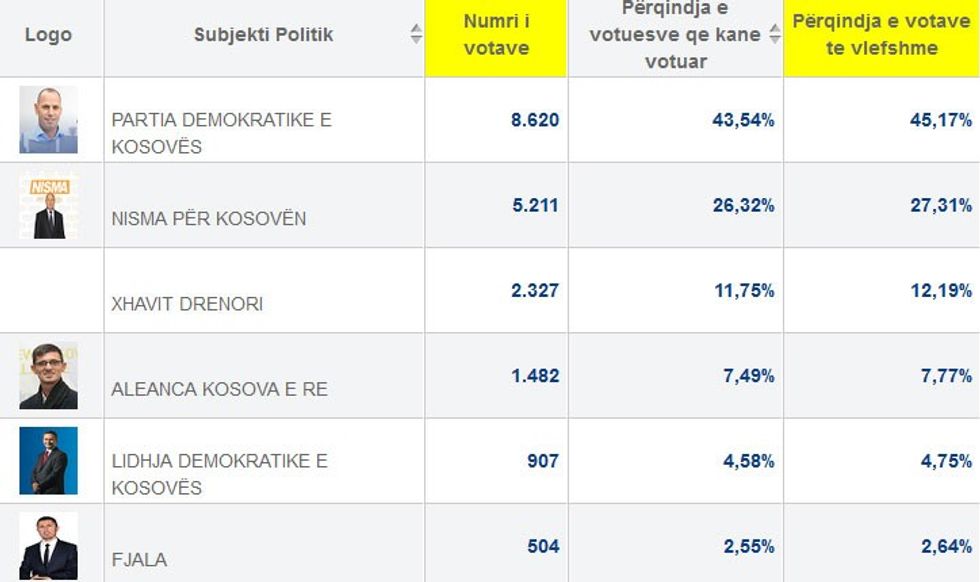Click the Logo column header
This screenshot has width=980, height=582.
pos(48,35)
